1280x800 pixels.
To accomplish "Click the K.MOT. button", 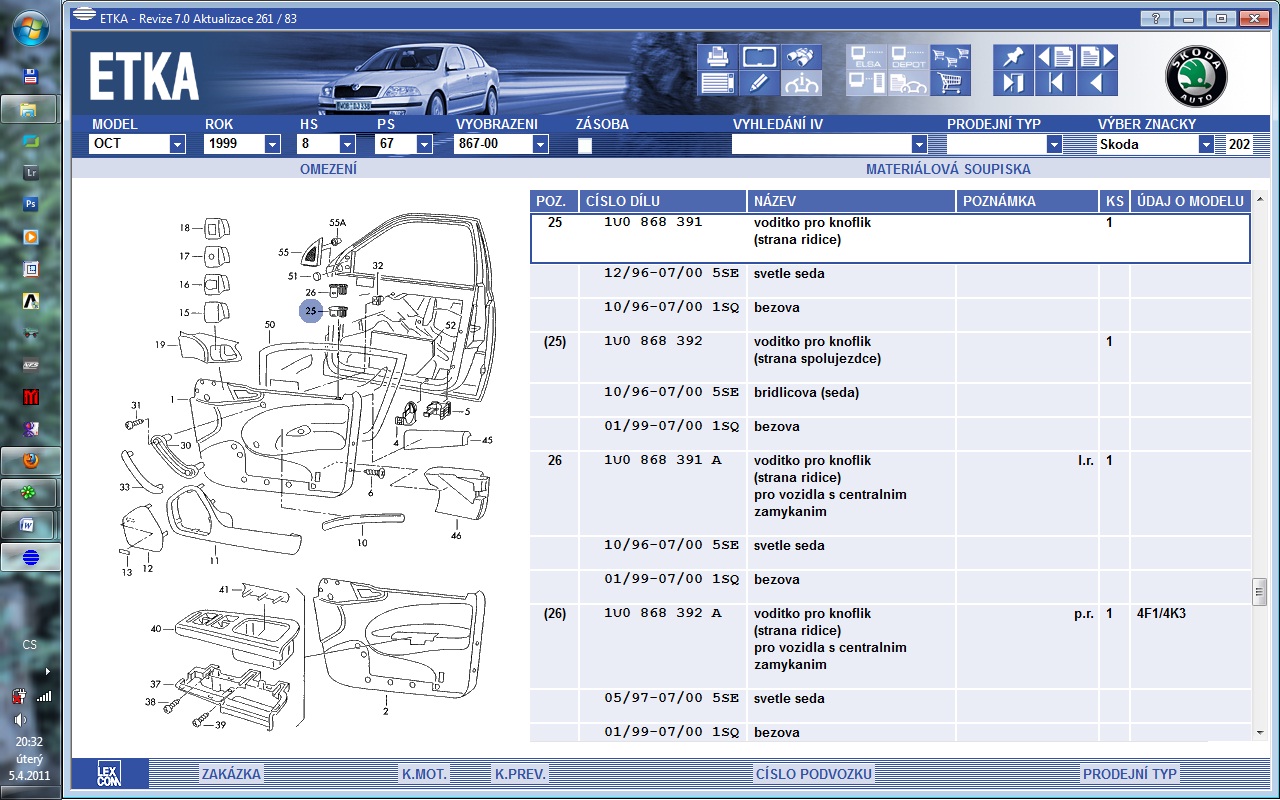I will 424,774.
